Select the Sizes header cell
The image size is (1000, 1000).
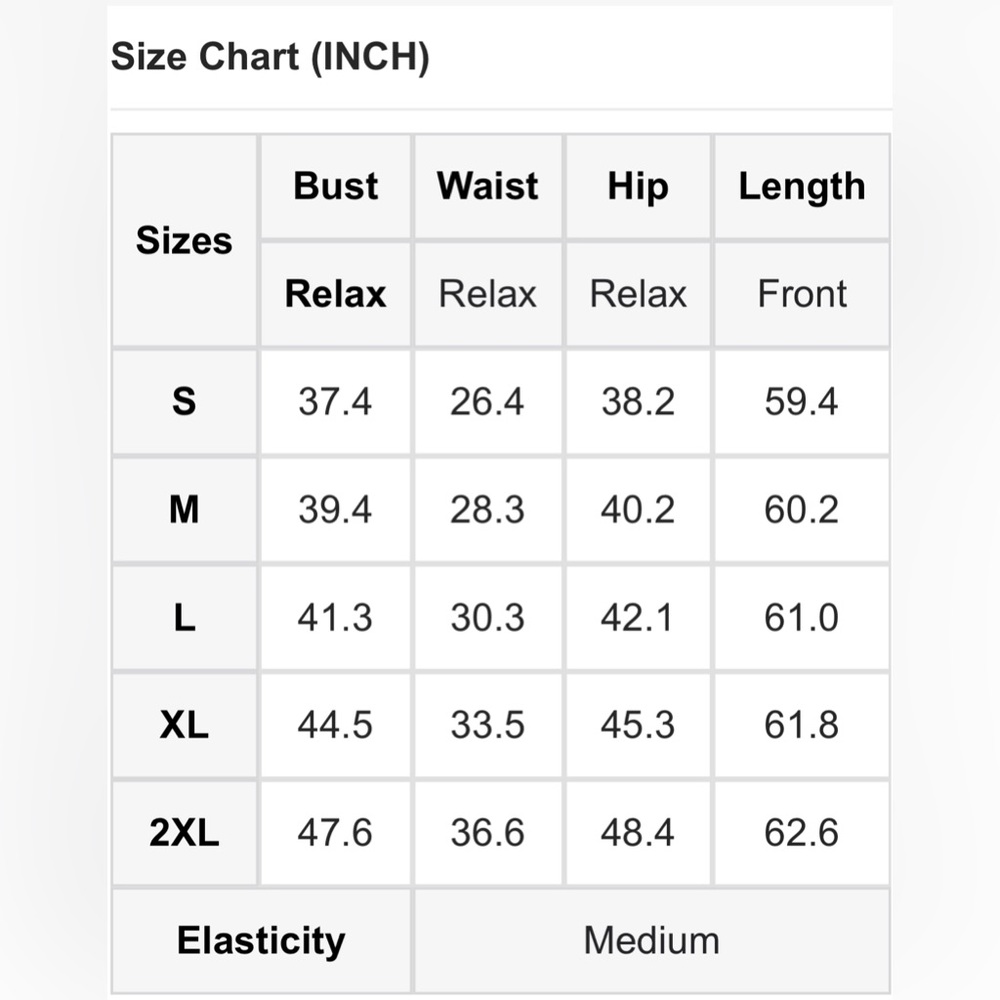pos(184,240)
